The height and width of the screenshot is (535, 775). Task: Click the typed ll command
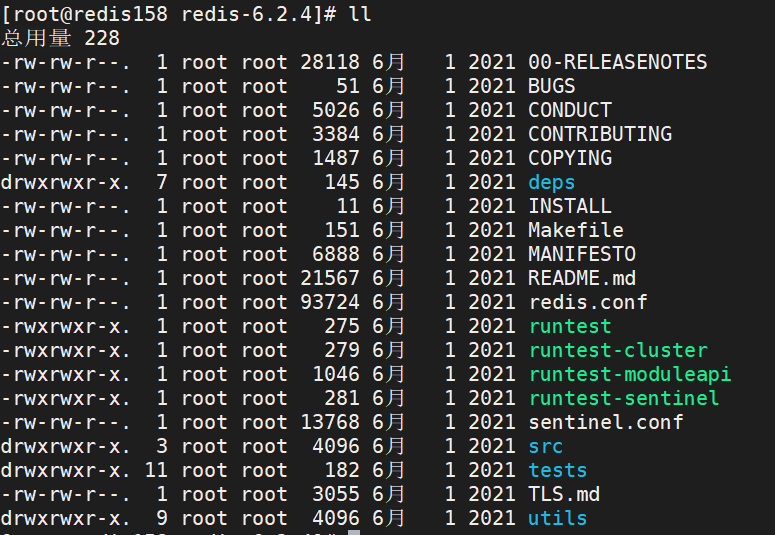click(360, 14)
